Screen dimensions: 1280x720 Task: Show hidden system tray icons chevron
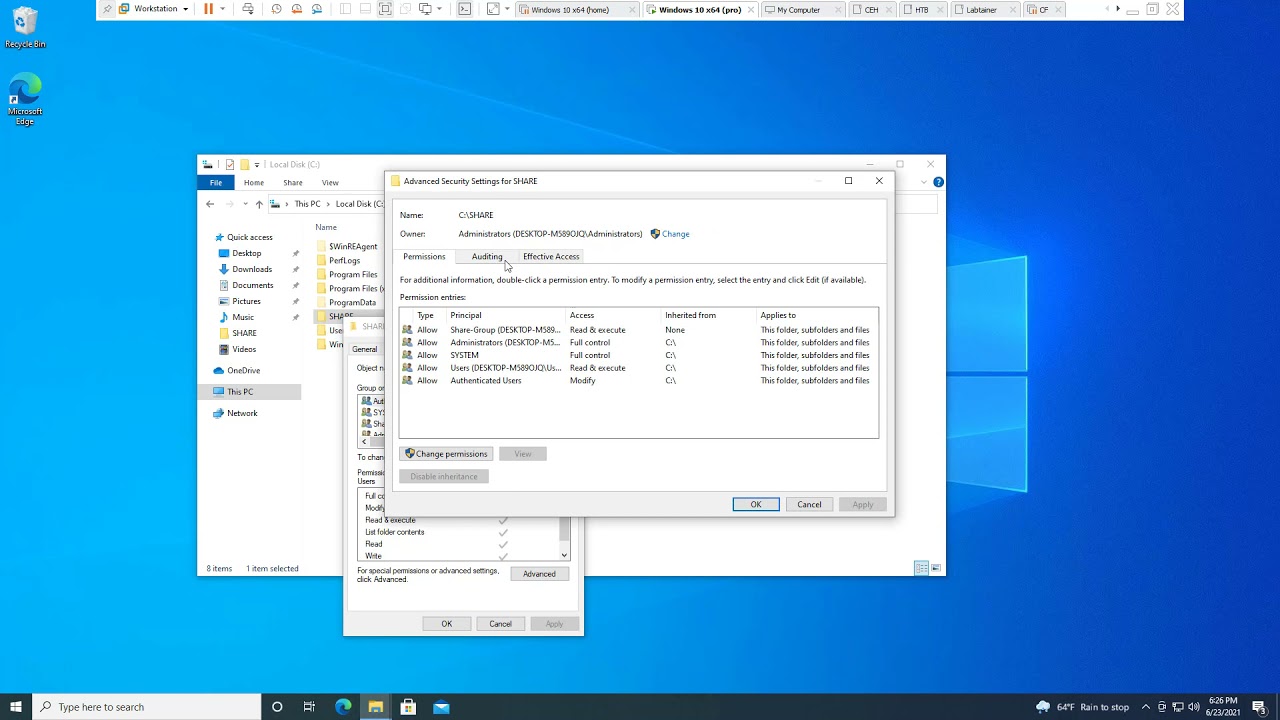1146,707
